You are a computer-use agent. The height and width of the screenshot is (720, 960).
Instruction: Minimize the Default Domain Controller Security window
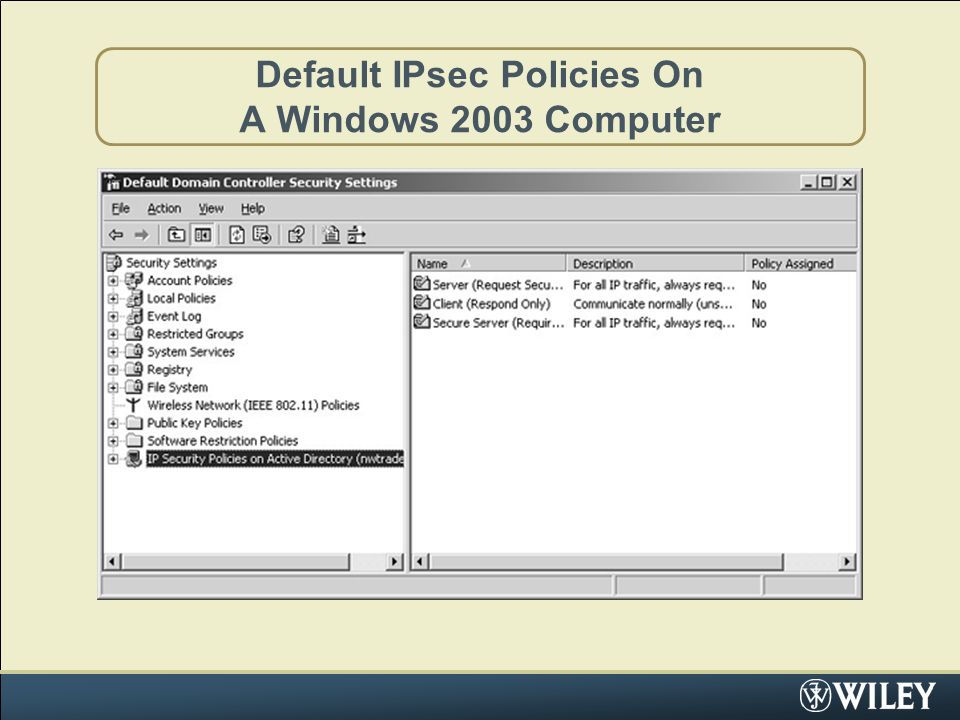click(809, 182)
